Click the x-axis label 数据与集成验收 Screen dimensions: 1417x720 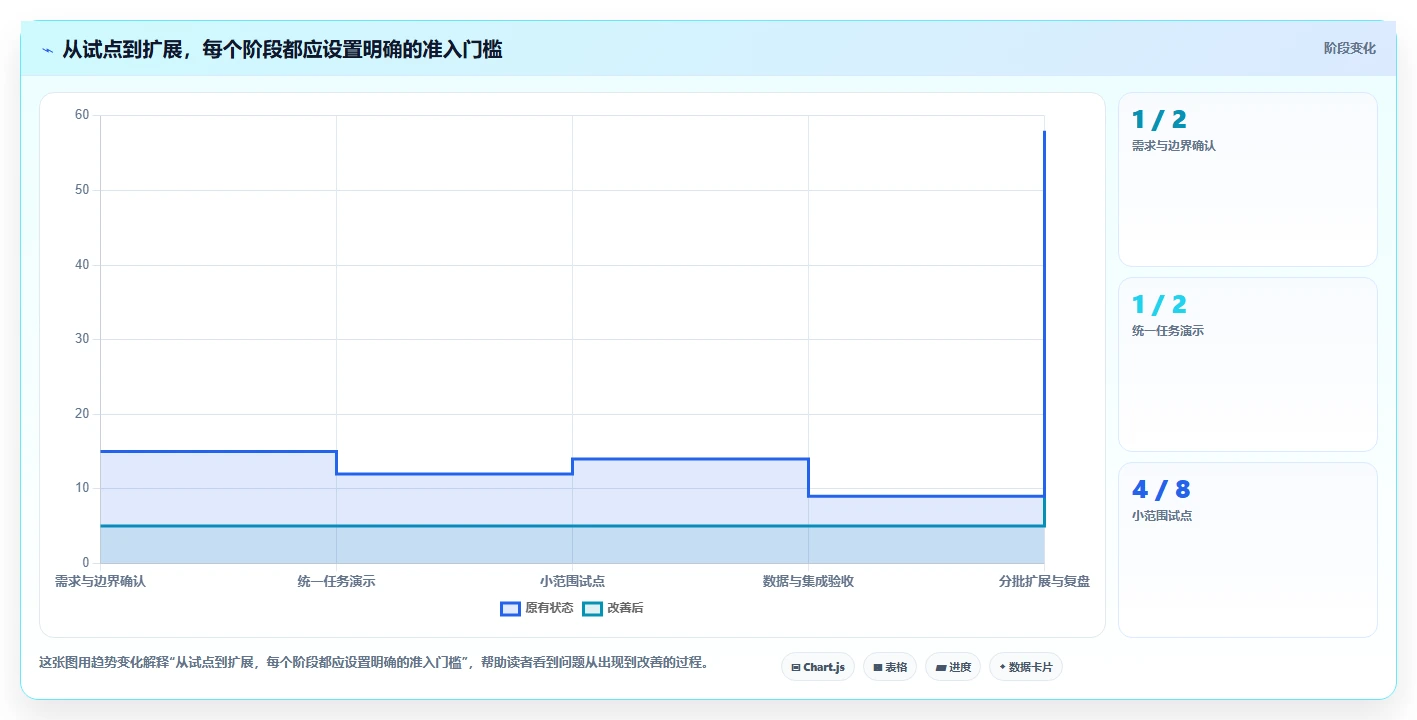click(808, 581)
